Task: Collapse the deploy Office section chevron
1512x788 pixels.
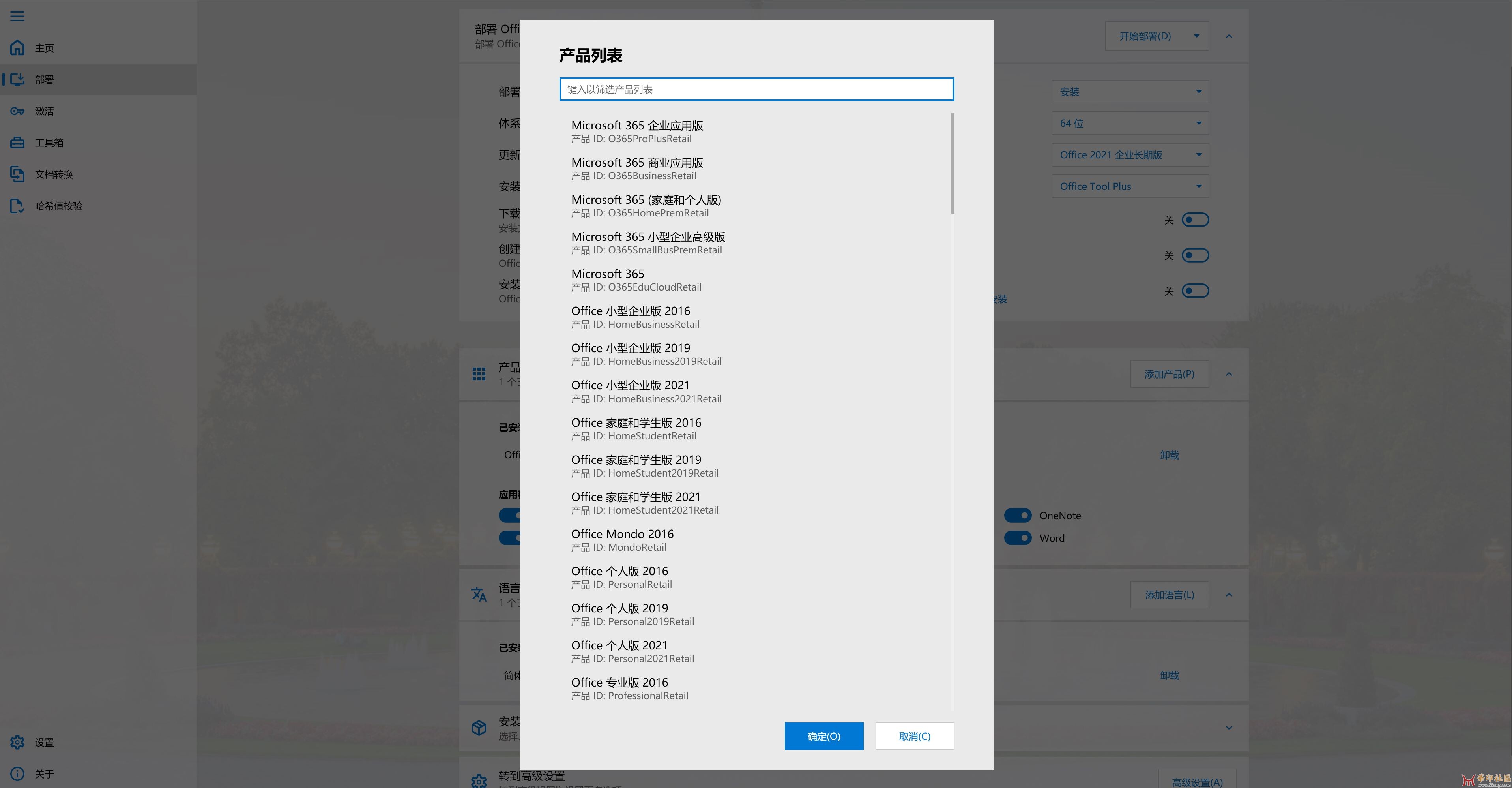Action: point(1229,36)
